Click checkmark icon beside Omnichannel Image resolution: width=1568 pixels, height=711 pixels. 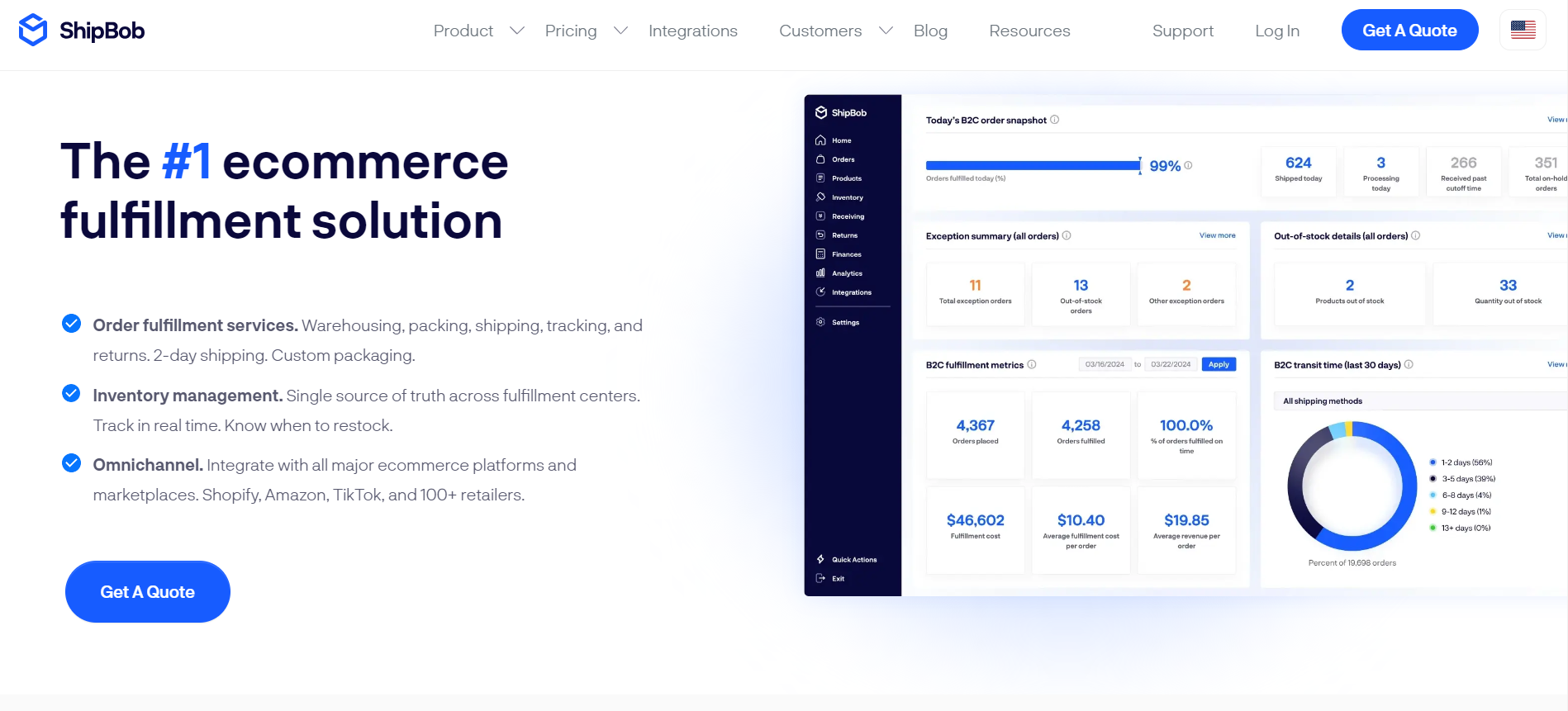[x=72, y=463]
